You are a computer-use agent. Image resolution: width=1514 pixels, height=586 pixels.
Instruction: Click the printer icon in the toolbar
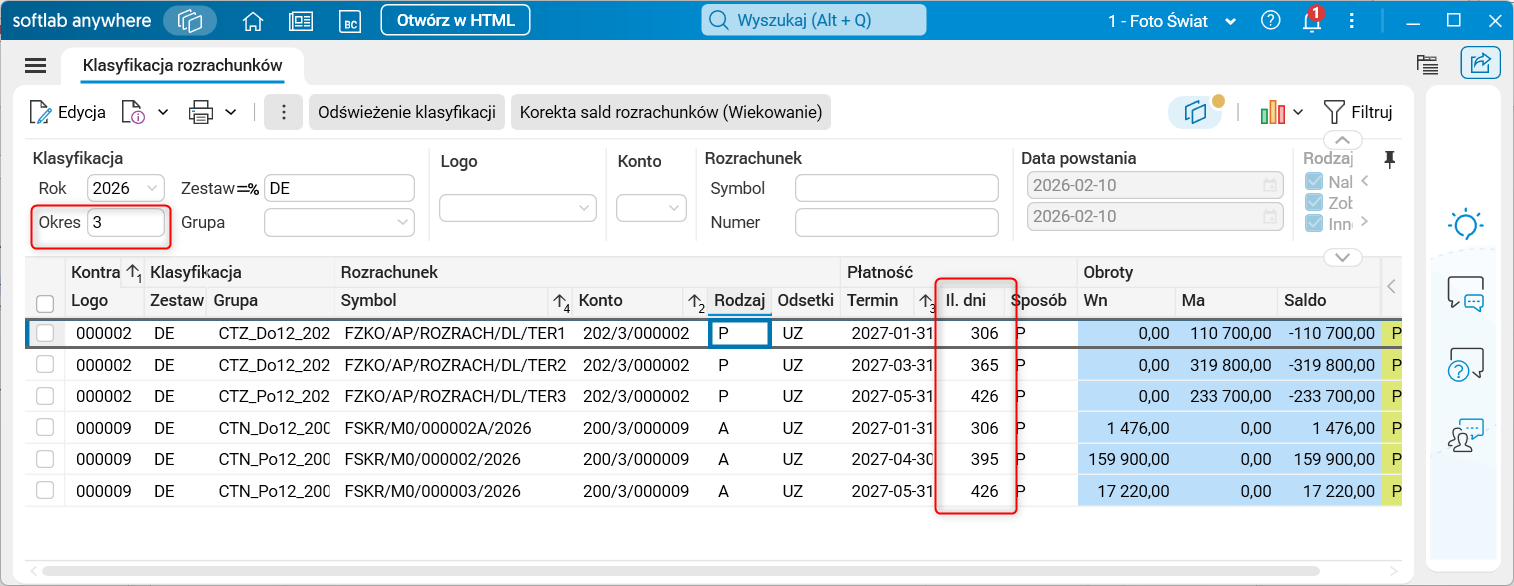pyautogui.click(x=201, y=112)
